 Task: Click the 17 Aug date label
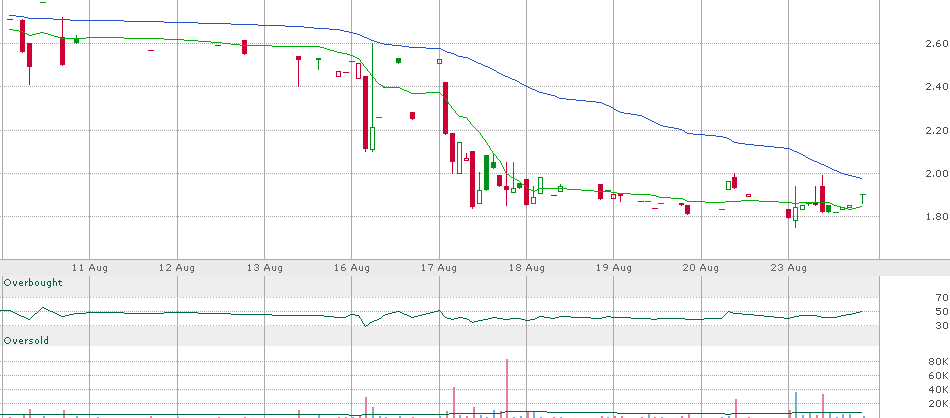tap(439, 267)
